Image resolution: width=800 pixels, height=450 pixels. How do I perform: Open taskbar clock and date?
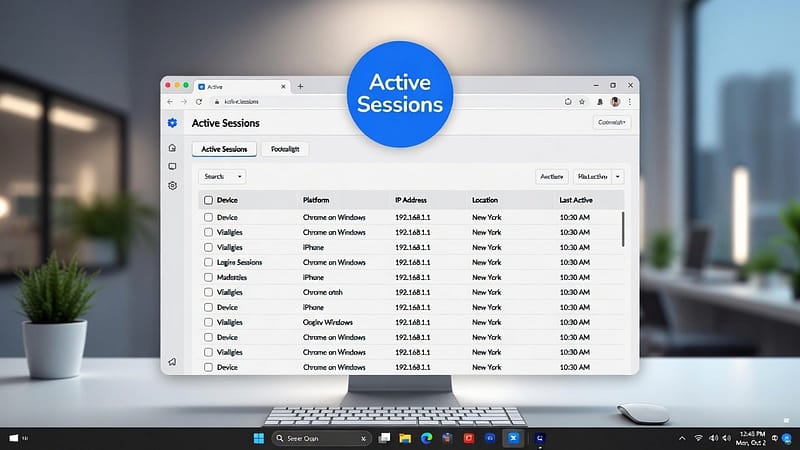click(x=752, y=438)
